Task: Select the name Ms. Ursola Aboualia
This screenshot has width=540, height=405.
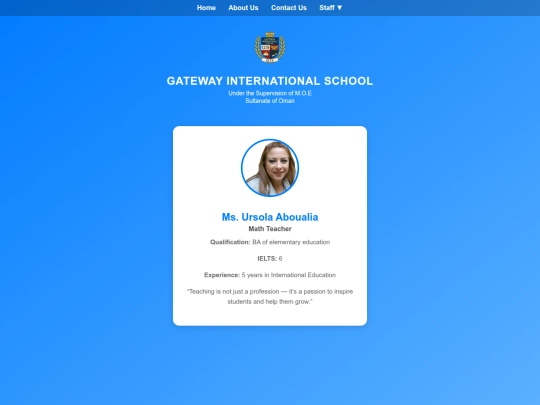Action: point(270,217)
